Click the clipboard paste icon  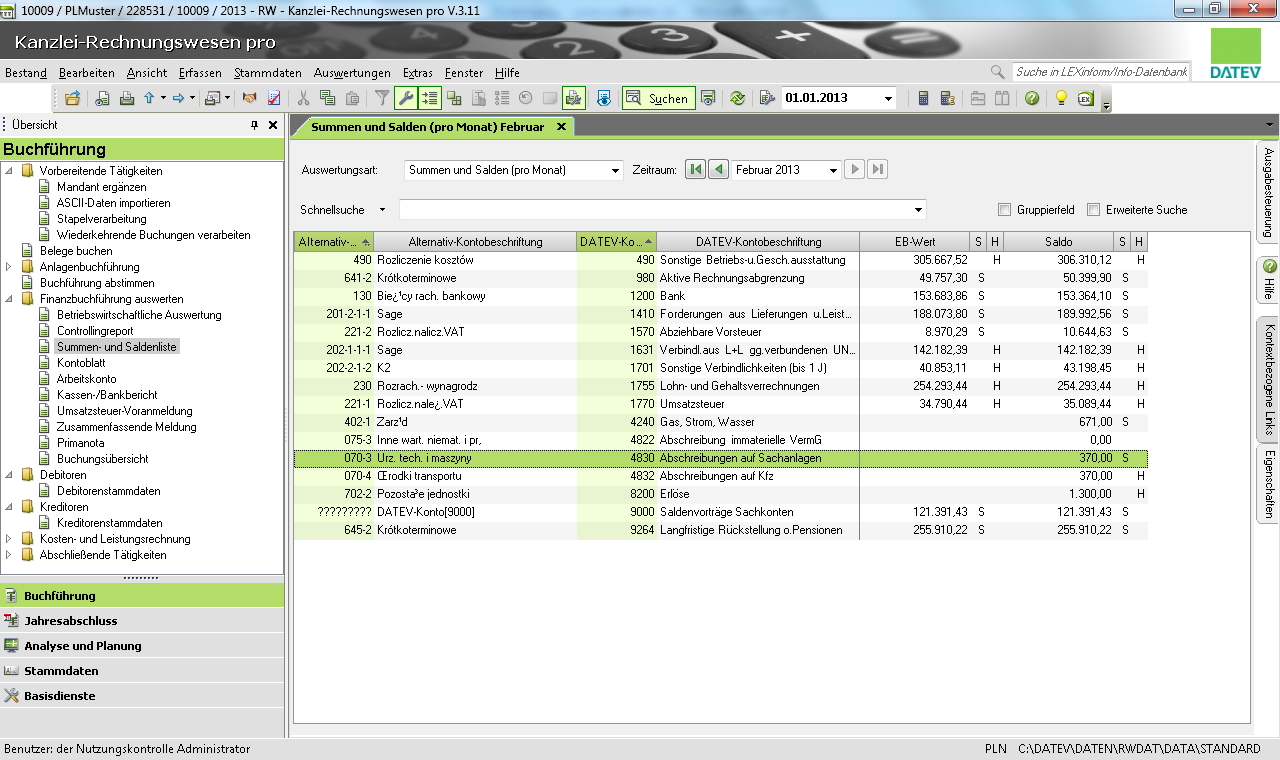click(x=352, y=98)
